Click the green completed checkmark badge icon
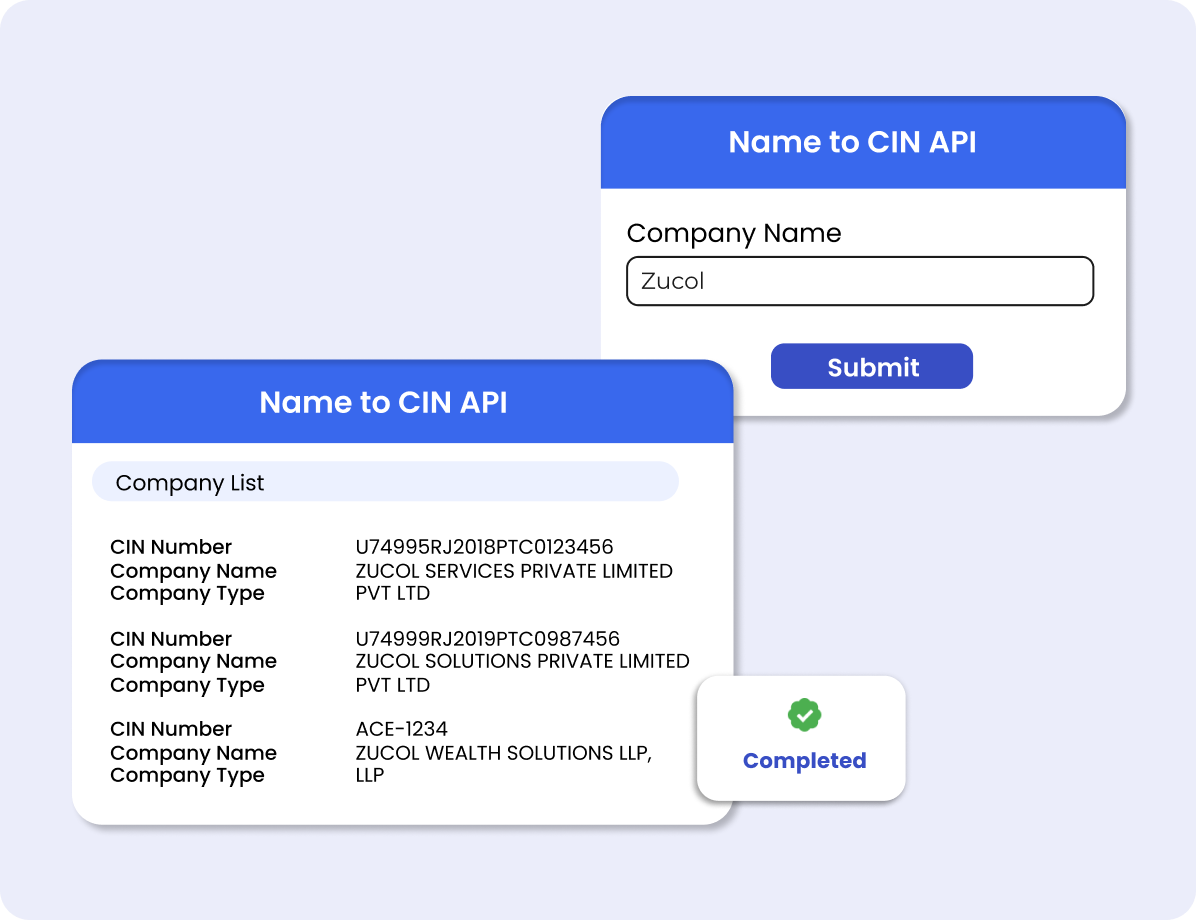Screen dimensions: 1196x920 coord(804,715)
